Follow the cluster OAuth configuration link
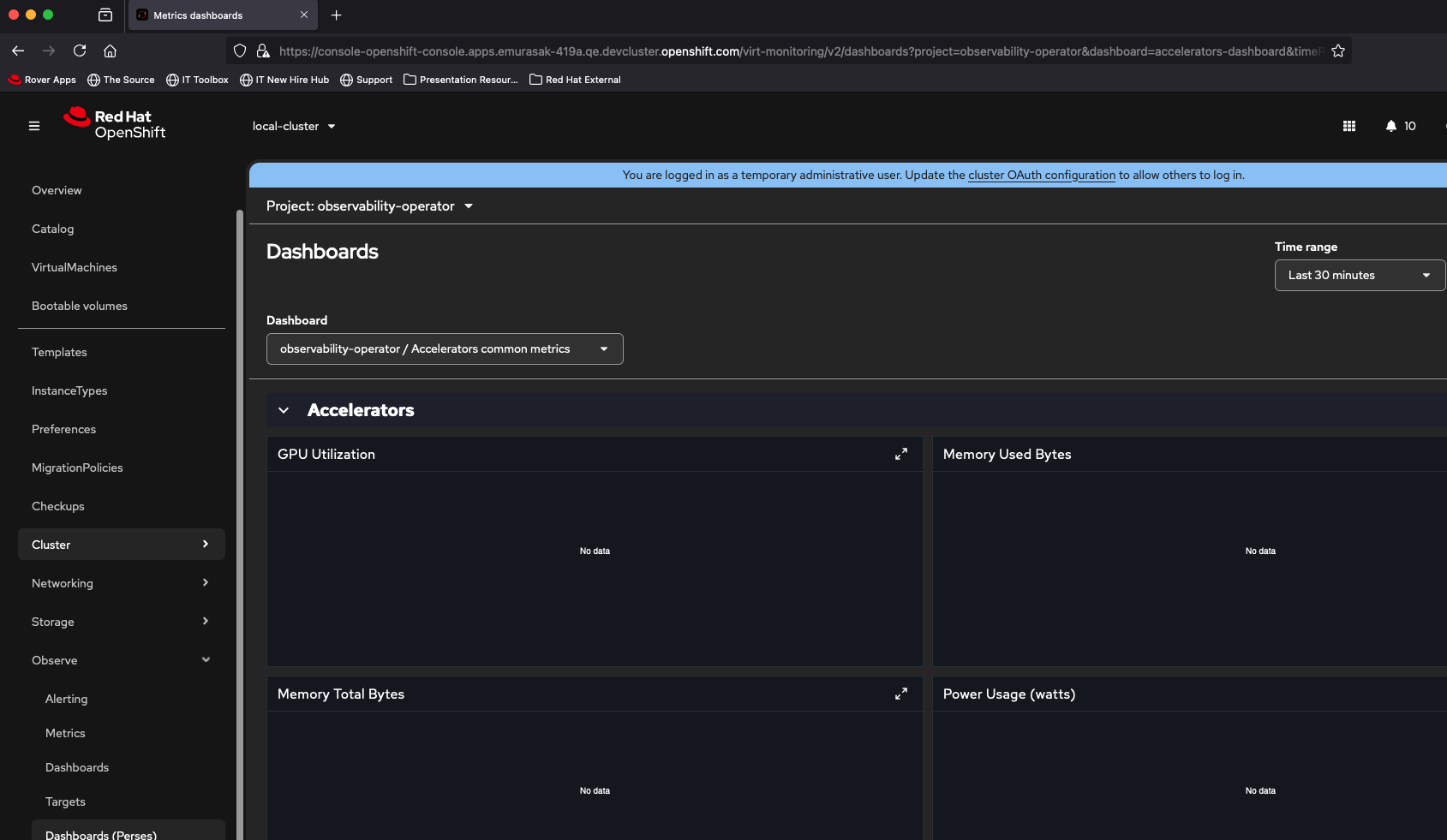 tap(1042, 175)
